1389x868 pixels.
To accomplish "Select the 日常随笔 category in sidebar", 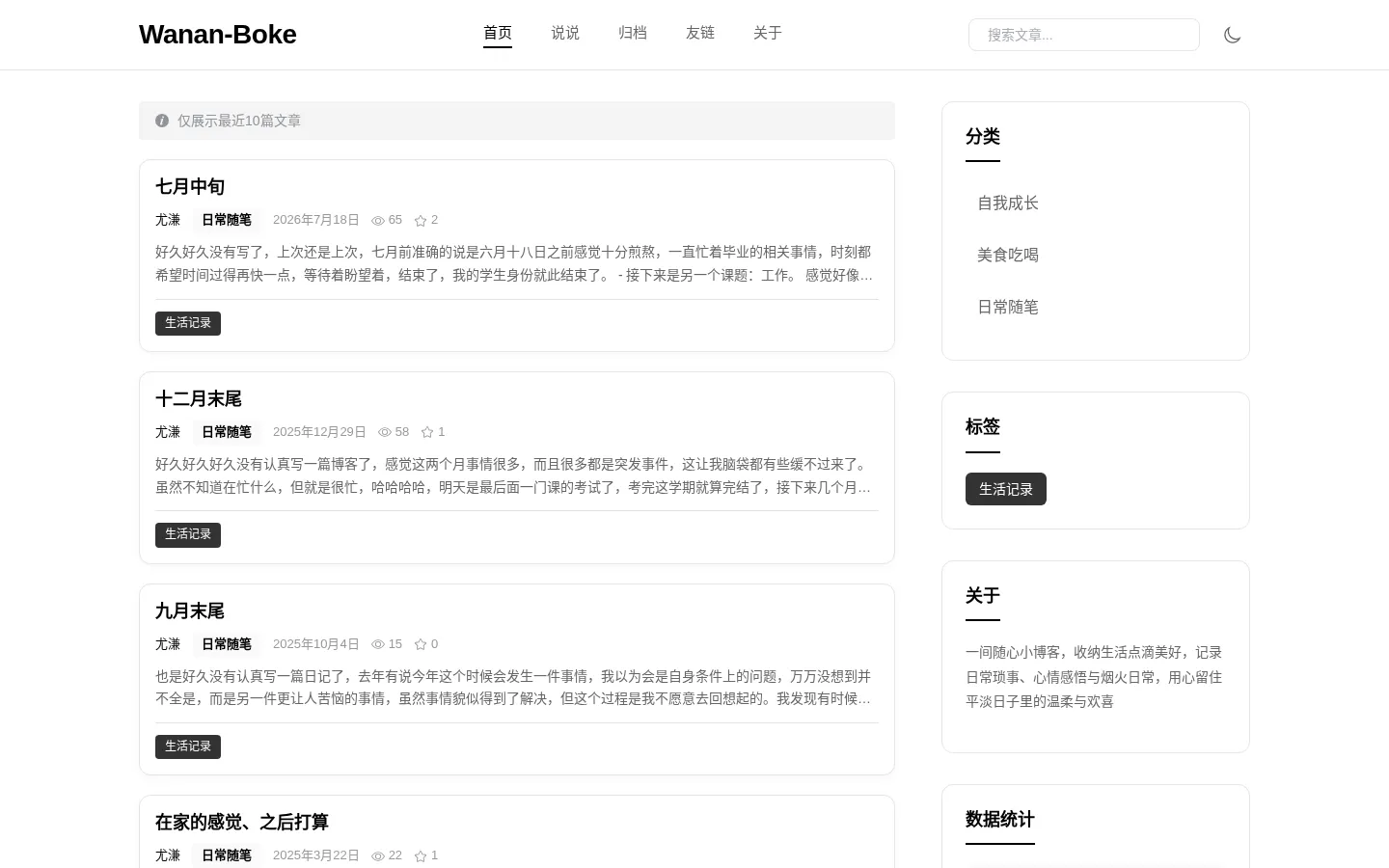I will click(x=1008, y=308).
